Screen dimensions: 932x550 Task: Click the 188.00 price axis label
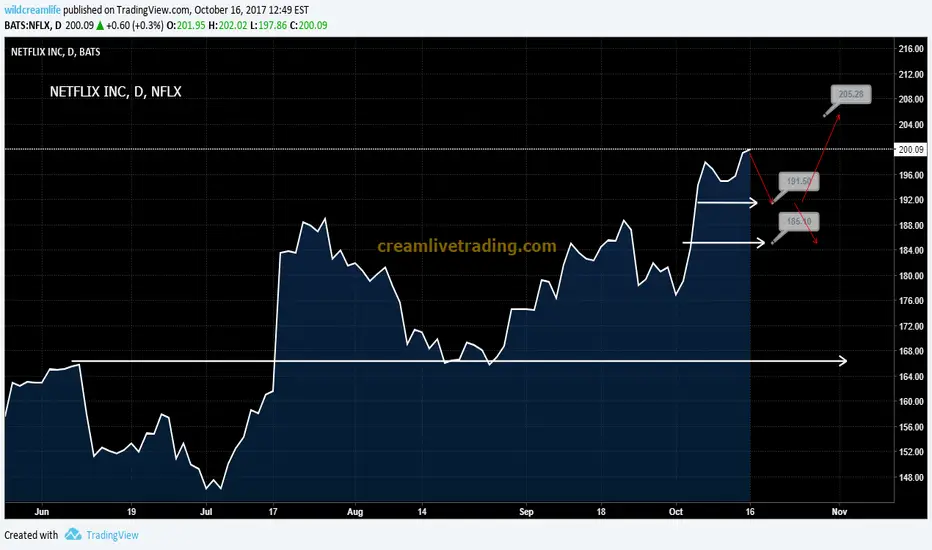(911, 225)
